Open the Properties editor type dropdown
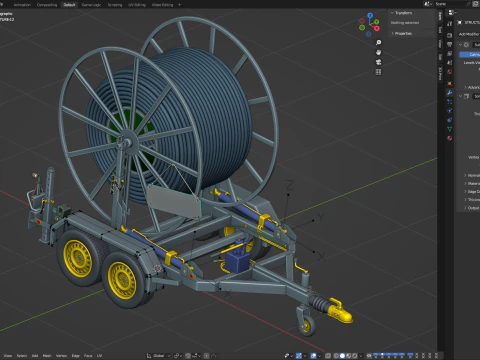The height and width of the screenshot is (360, 480). [452, 13]
